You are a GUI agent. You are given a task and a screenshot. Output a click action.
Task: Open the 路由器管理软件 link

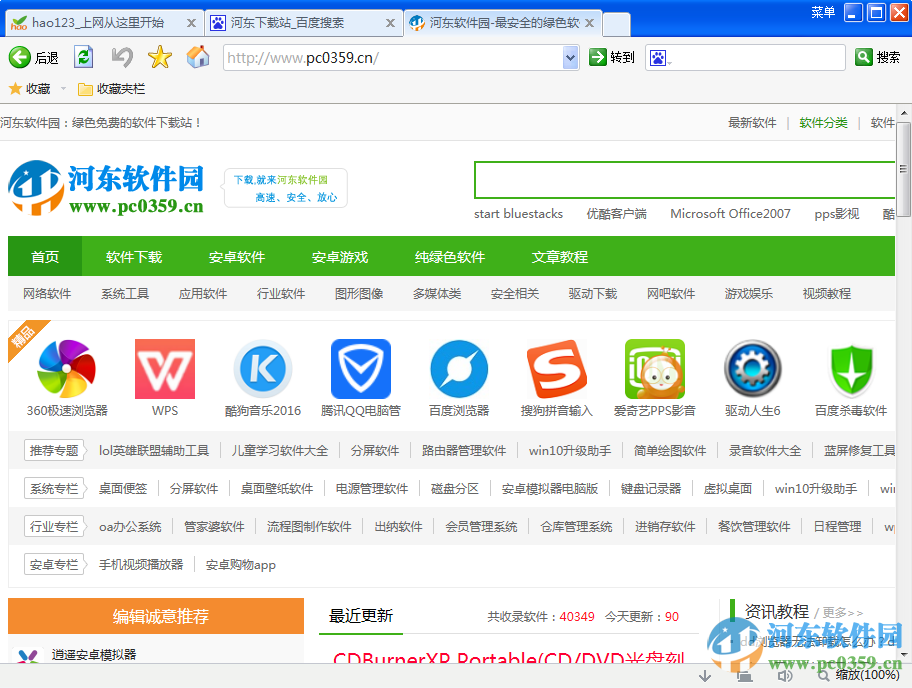(463, 450)
